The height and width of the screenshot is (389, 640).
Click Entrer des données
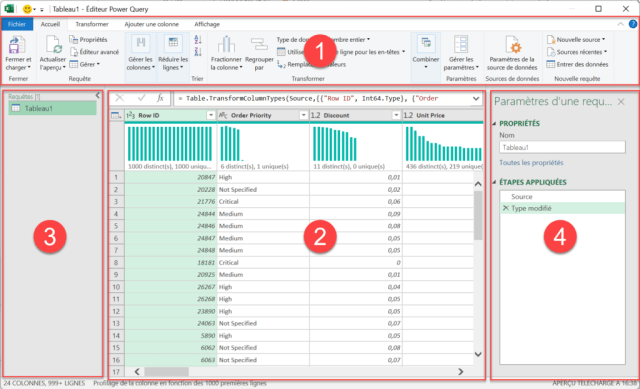point(578,64)
